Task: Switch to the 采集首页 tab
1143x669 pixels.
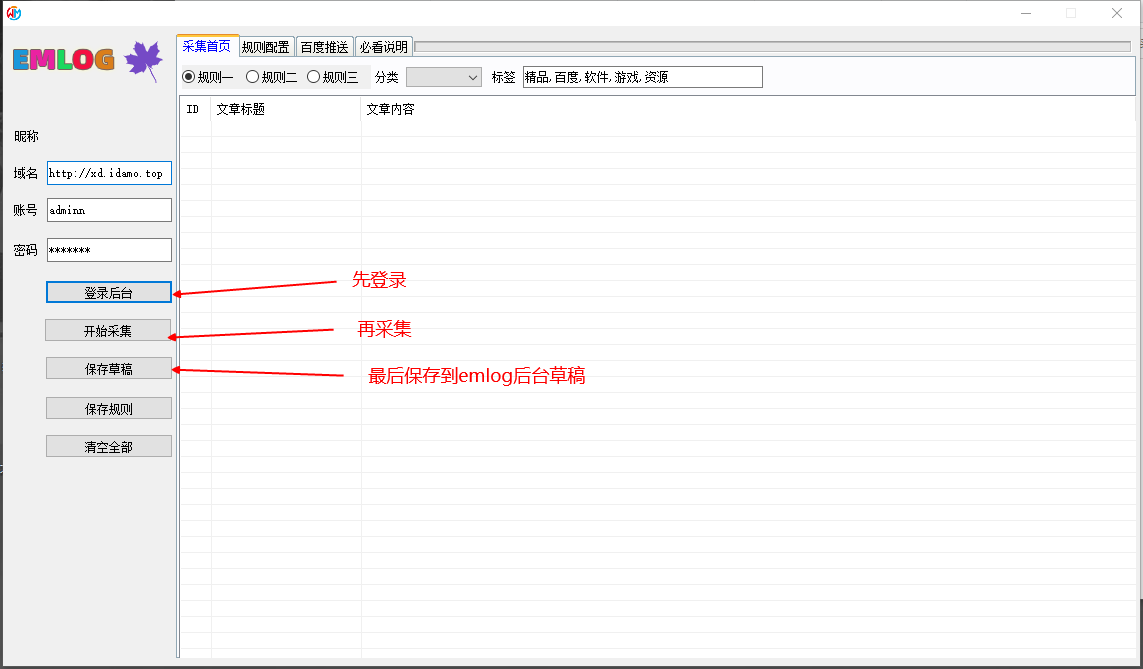Action: pos(207,46)
